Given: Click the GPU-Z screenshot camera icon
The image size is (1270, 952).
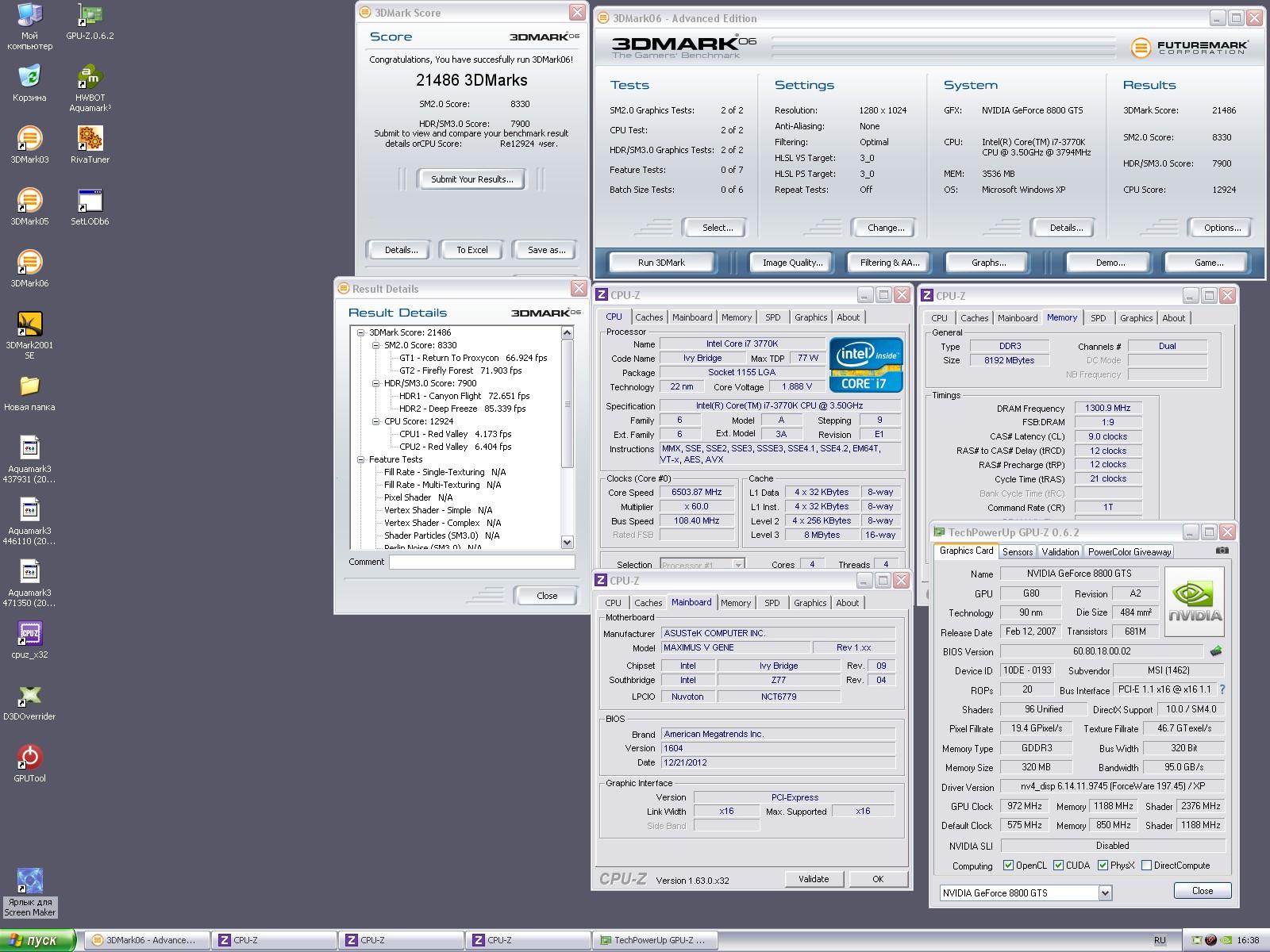Looking at the screenshot, I should tap(1222, 551).
